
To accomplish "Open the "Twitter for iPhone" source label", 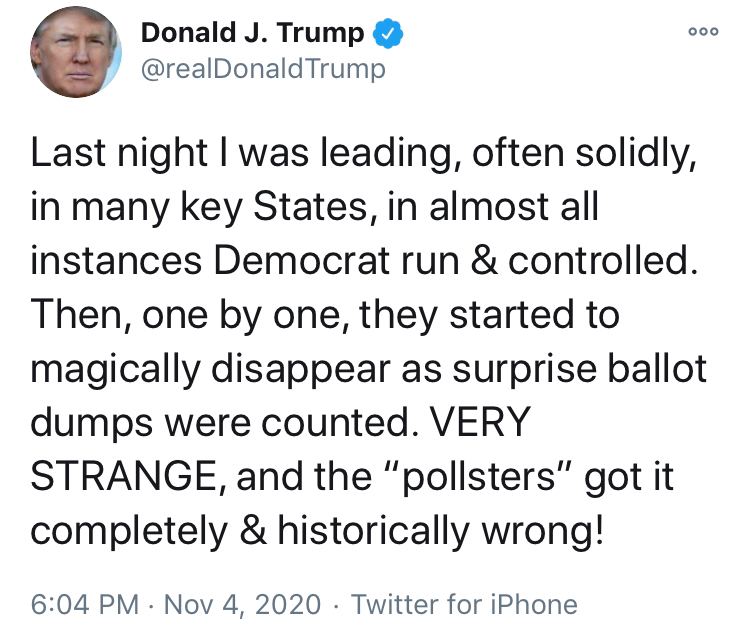I will [465, 604].
